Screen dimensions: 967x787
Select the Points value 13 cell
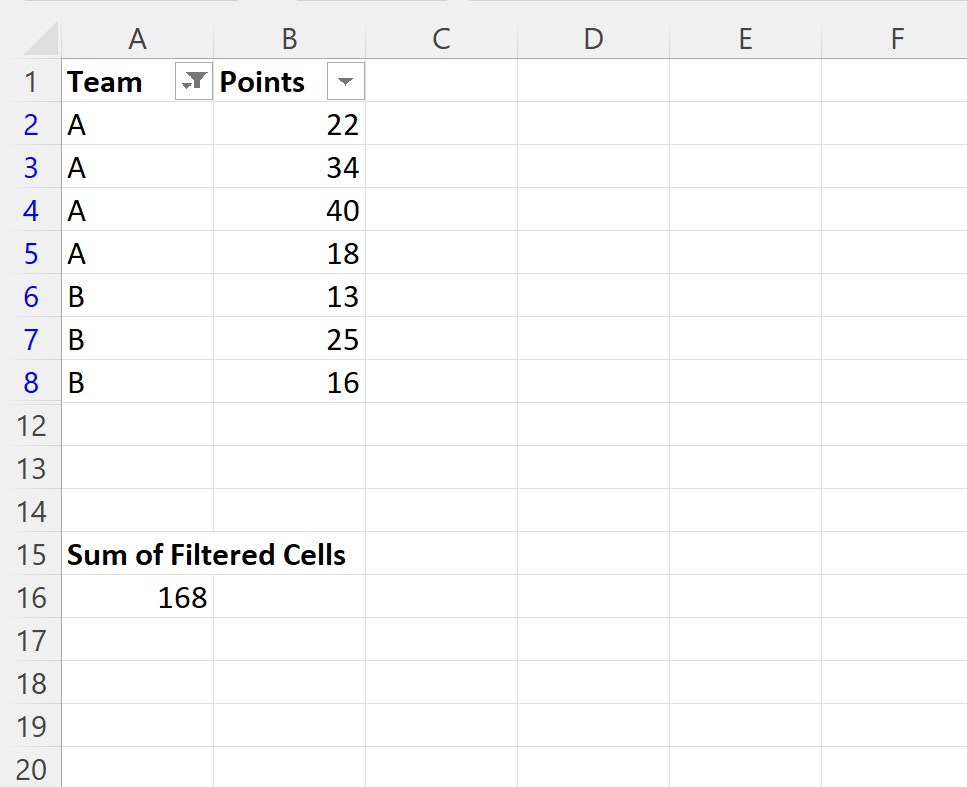[x=289, y=296]
